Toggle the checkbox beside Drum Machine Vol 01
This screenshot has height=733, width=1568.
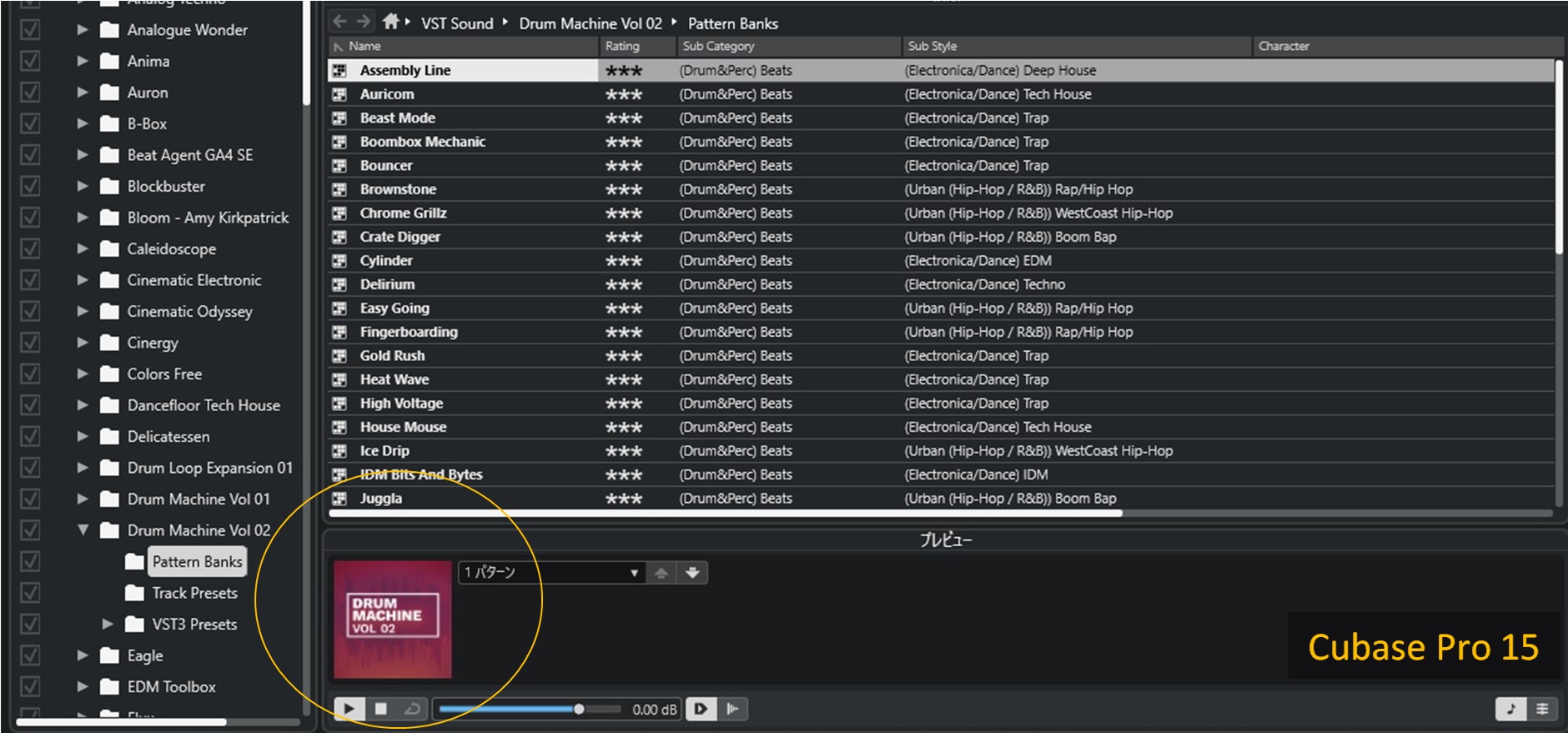pyautogui.click(x=30, y=499)
